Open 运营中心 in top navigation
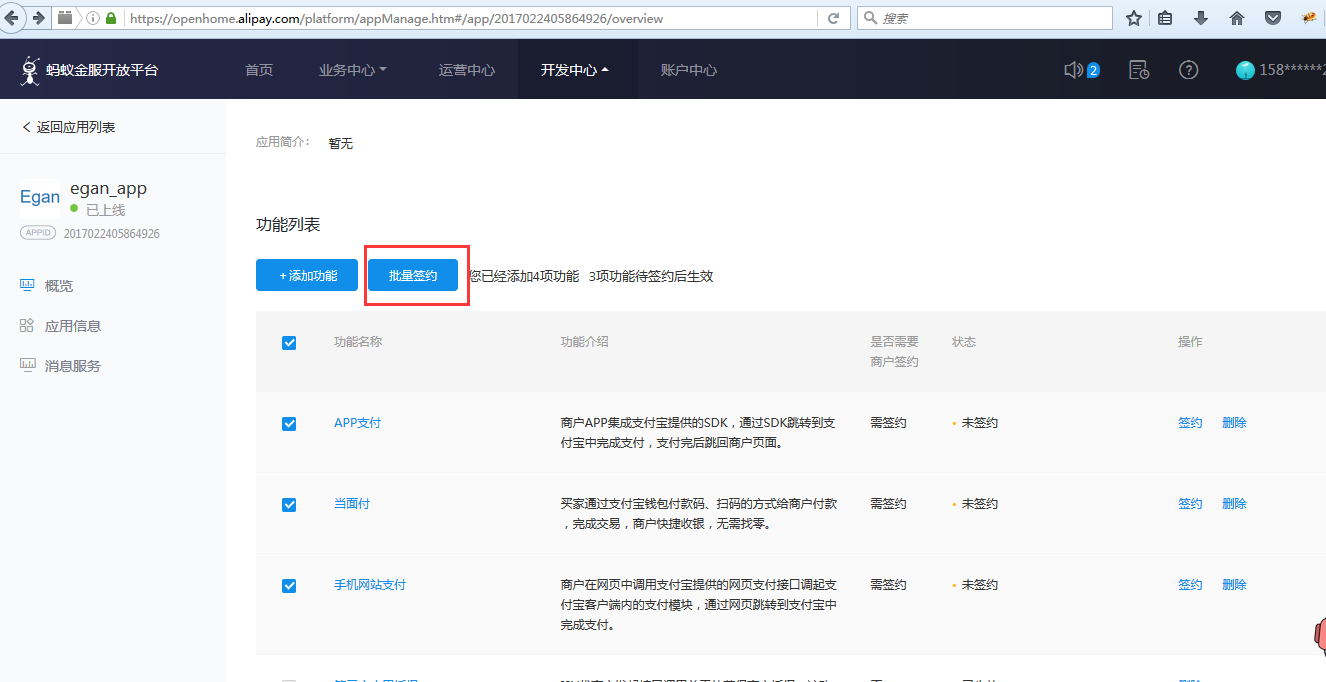The image size is (1326, 682). coord(467,70)
